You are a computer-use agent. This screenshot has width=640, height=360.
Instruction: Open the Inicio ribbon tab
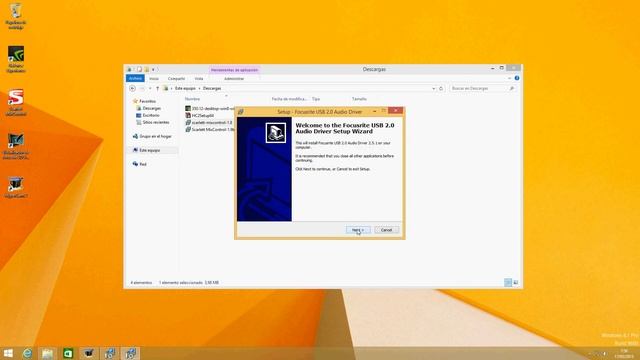(x=154, y=78)
